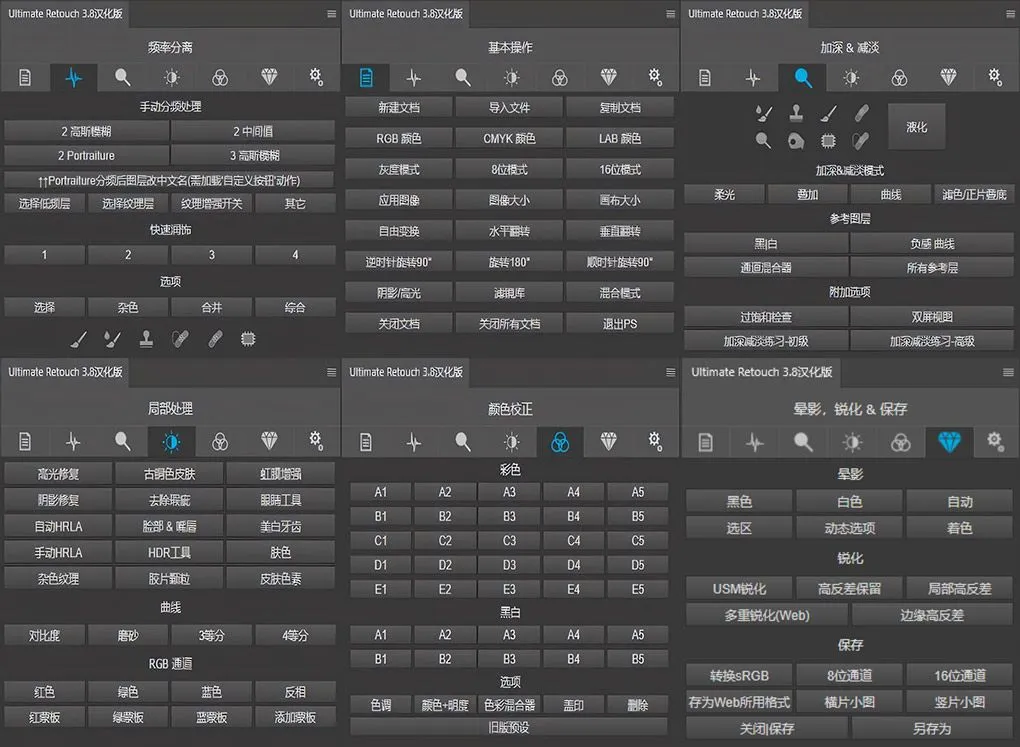The height and width of the screenshot is (747, 1020).
Task: Expand the hamburger menu of 加深 & 减淡 panel
Action: click(x=1007, y=14)
